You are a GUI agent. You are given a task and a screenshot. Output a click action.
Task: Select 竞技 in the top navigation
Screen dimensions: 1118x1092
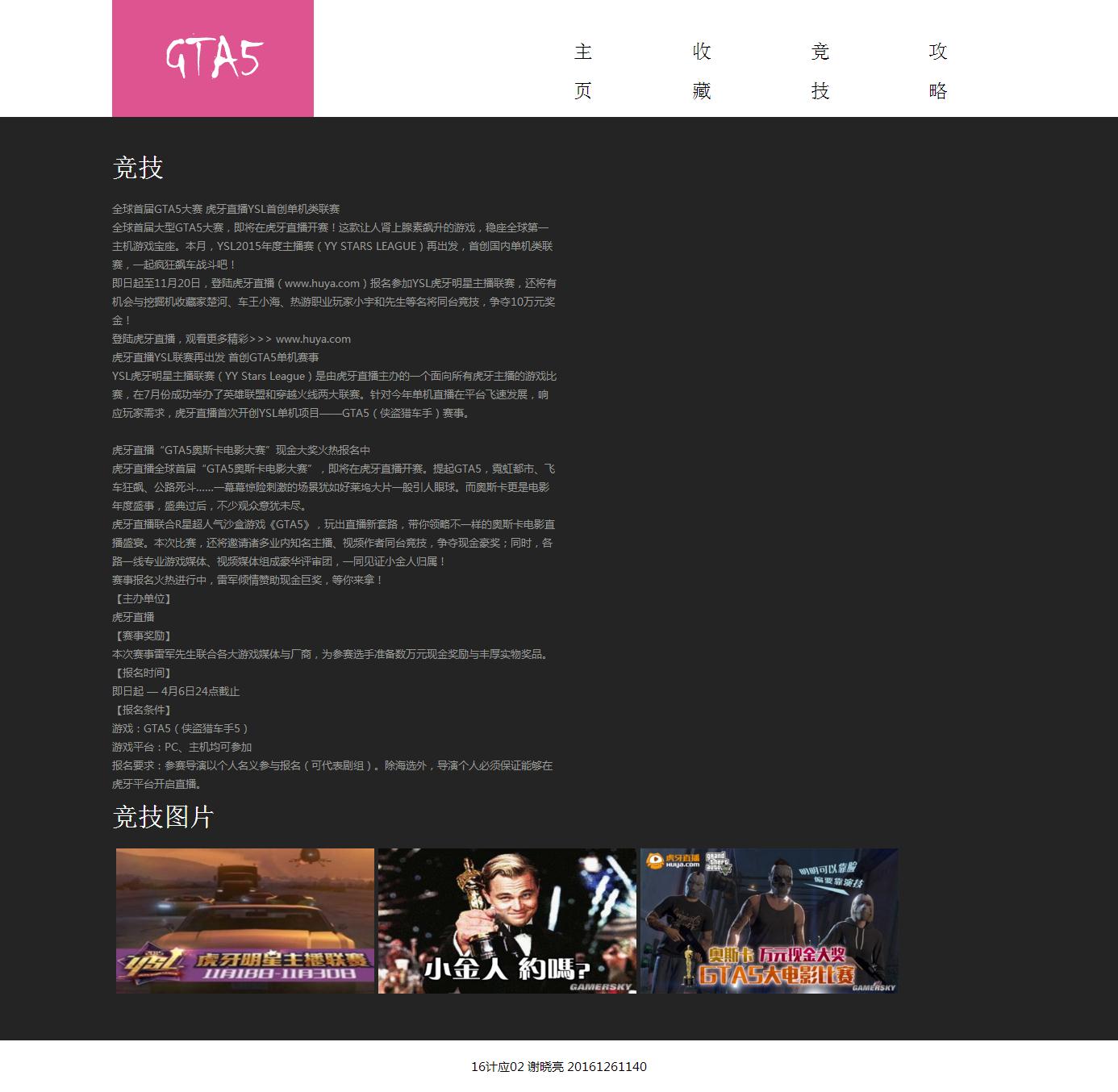tap(820, 71)
